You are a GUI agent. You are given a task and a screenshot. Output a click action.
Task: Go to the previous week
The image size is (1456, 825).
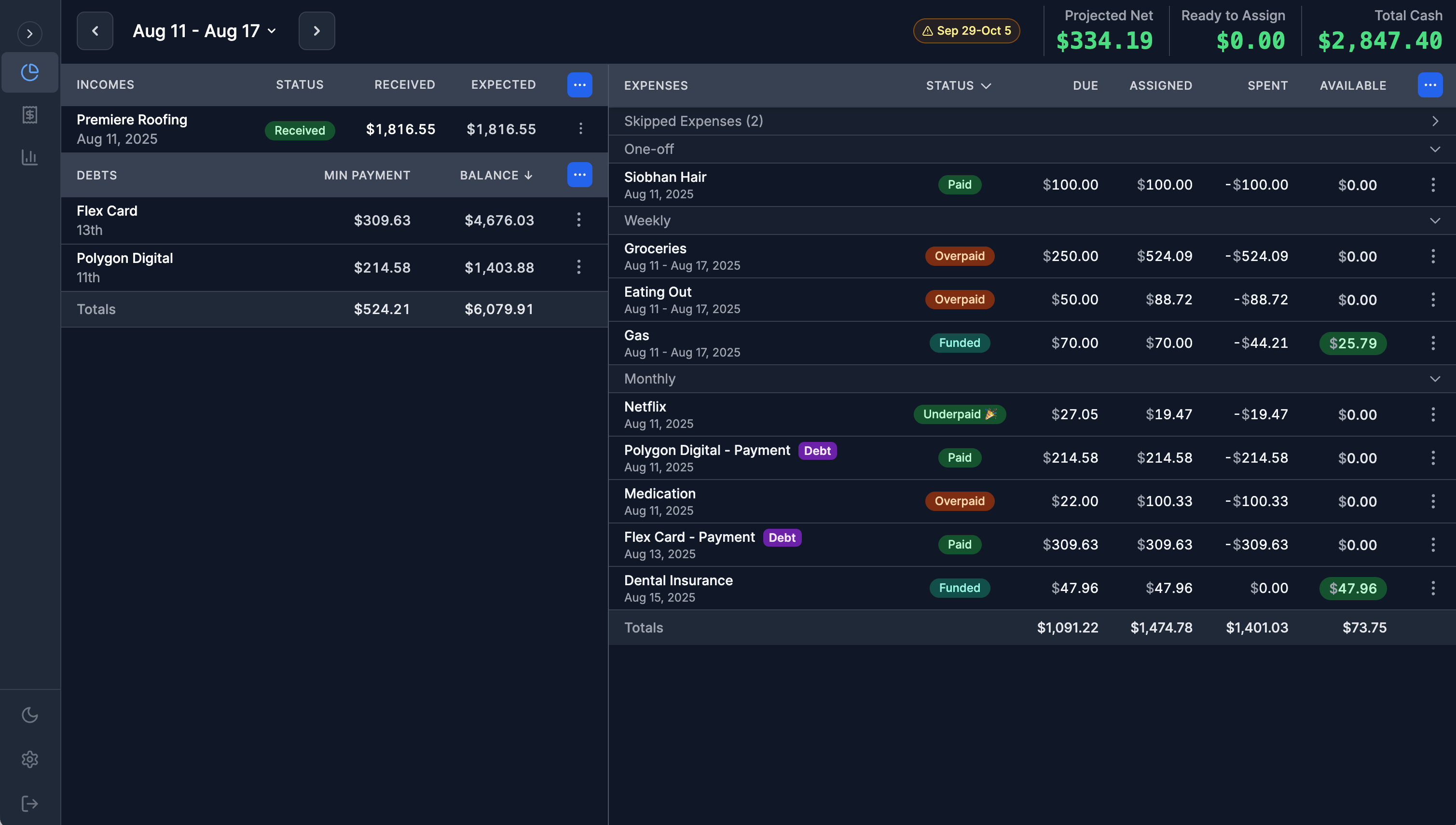pyautogui.click(x=95, y=30)
